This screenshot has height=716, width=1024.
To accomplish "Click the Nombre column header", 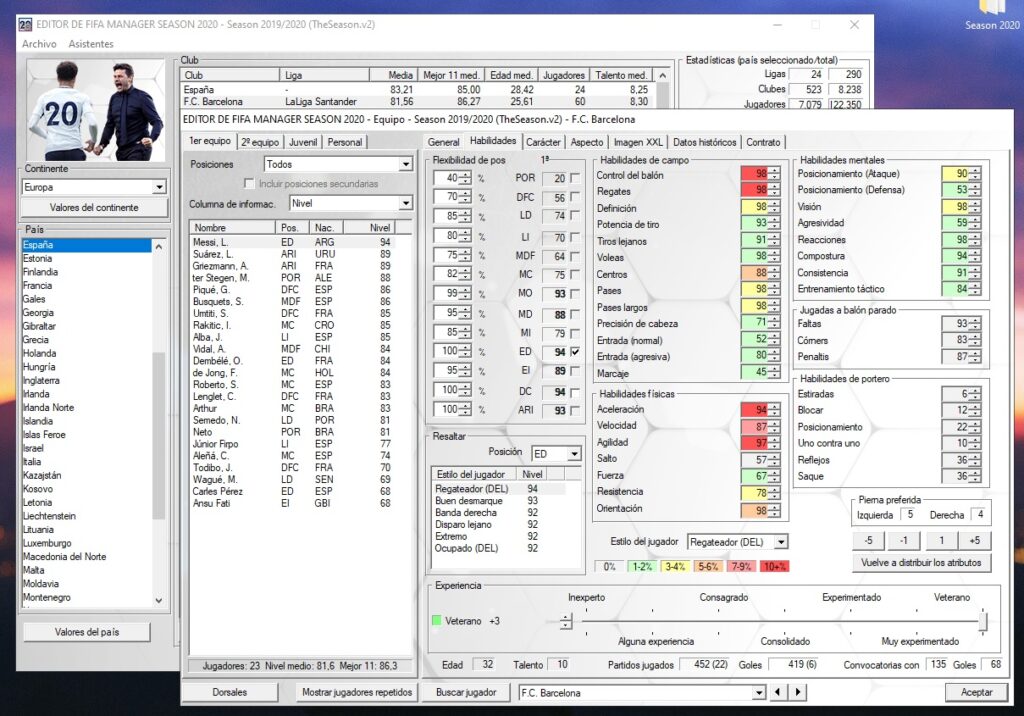I will pyautogui.click(x=232, y=227).
